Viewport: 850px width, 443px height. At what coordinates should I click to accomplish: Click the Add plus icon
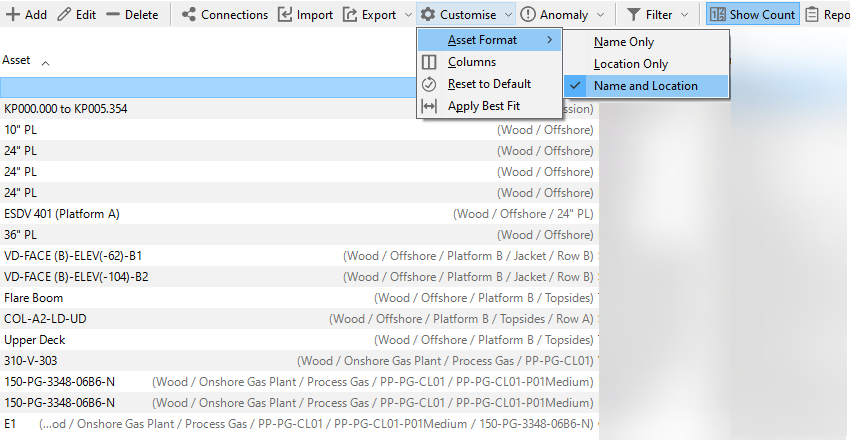point(12,15)
